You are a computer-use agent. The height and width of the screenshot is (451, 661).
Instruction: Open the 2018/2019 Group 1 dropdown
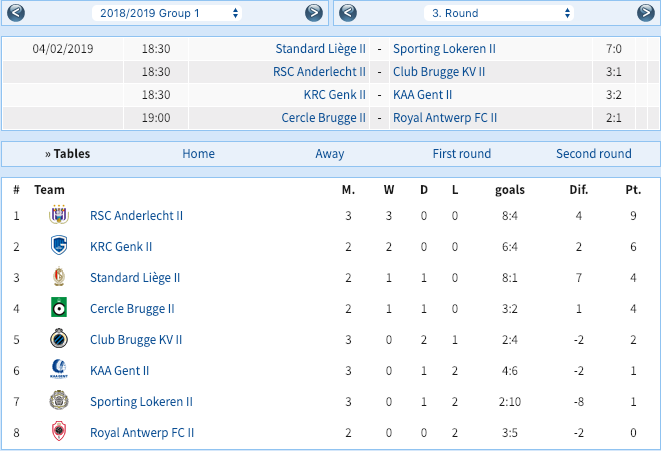click(x=167, y=13)
